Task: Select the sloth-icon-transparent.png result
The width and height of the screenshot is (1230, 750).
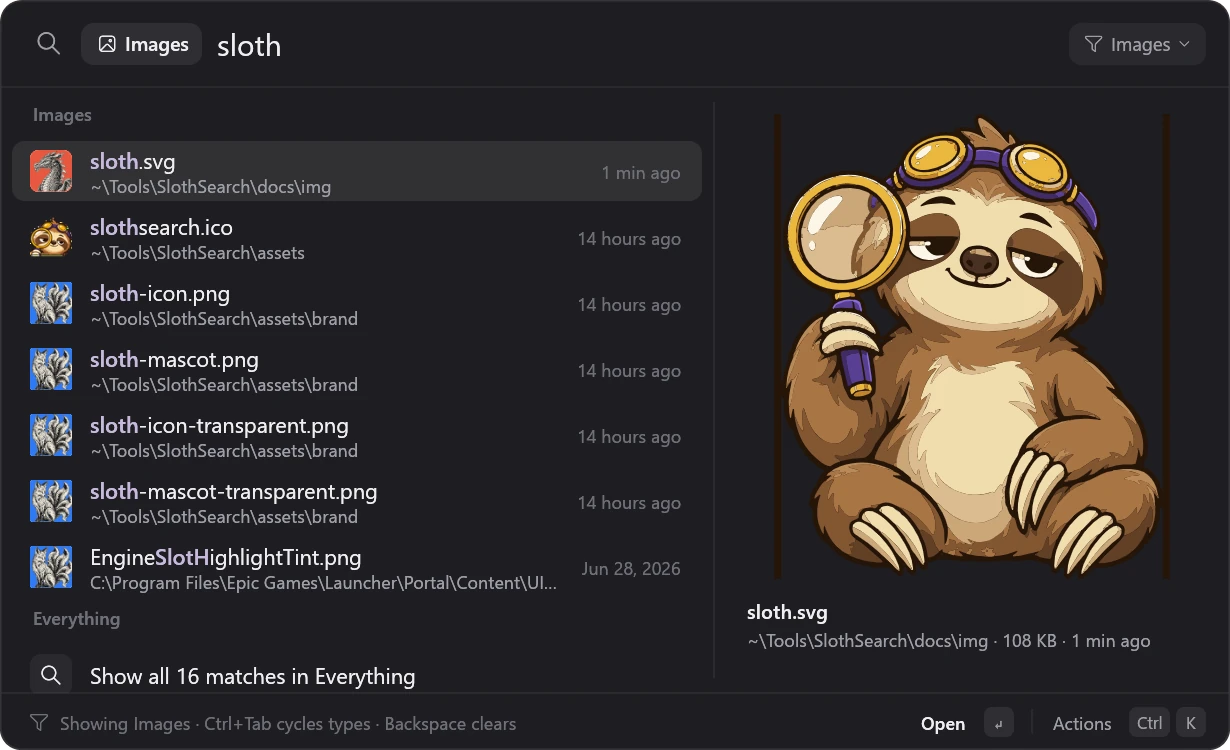Action: pyautogui.click(x=357, y=435)
